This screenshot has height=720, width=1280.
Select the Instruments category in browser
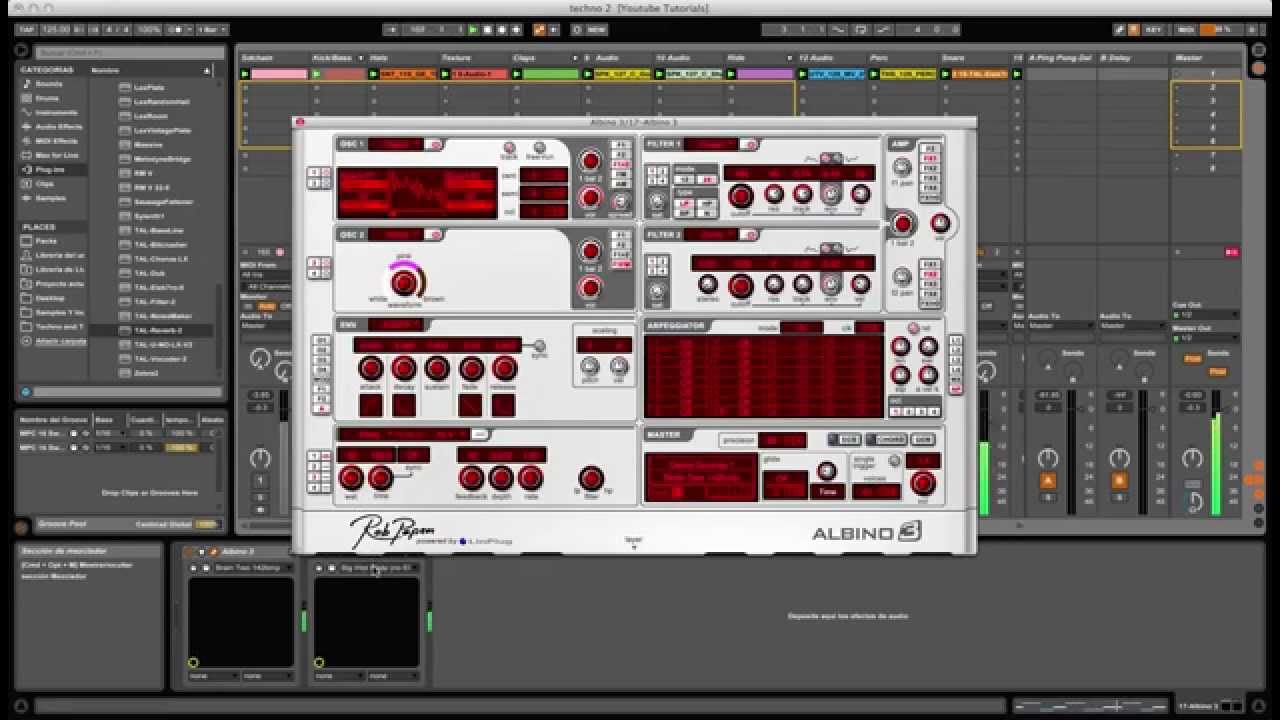point(55,113)
